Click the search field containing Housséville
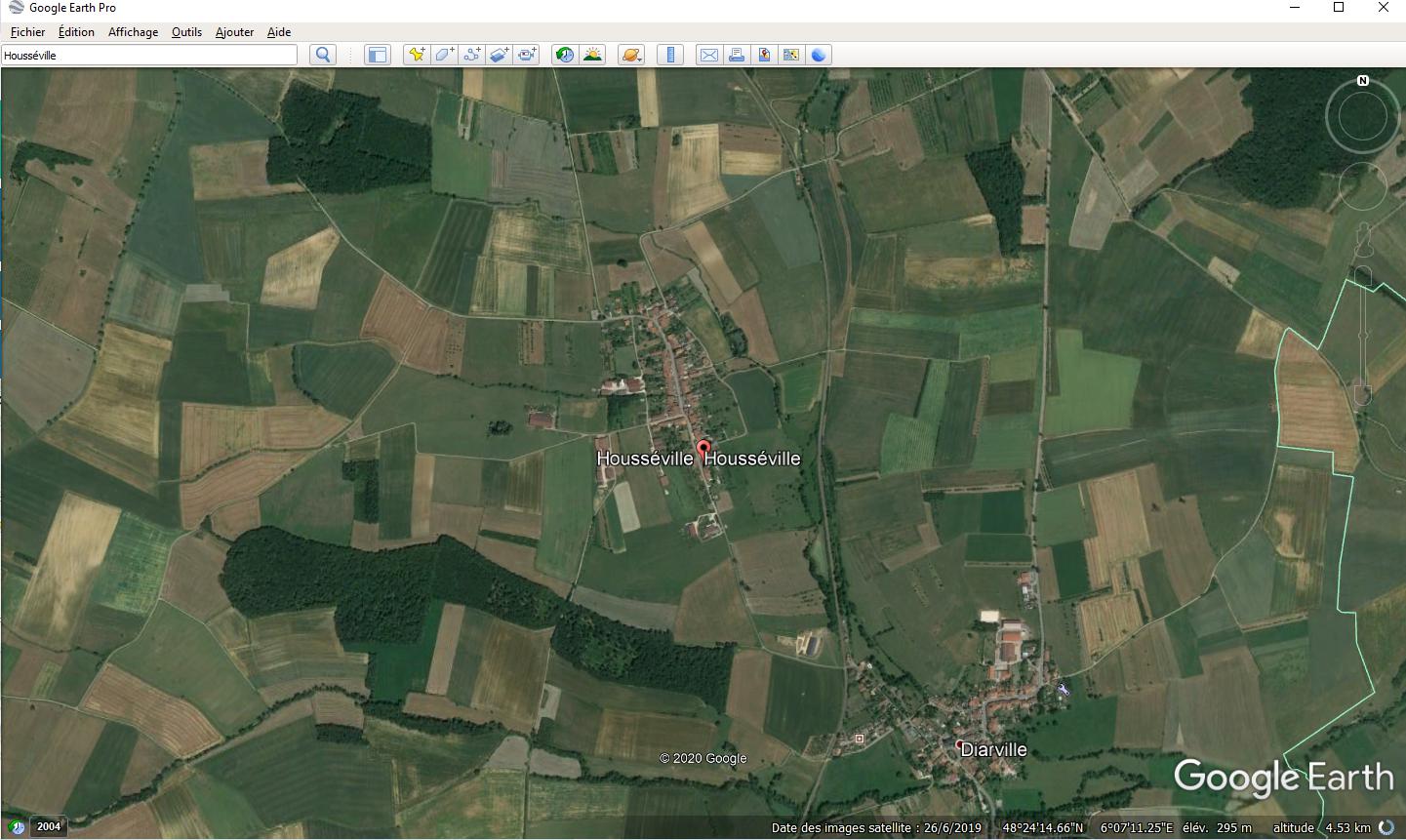 (x=149, y=55)
